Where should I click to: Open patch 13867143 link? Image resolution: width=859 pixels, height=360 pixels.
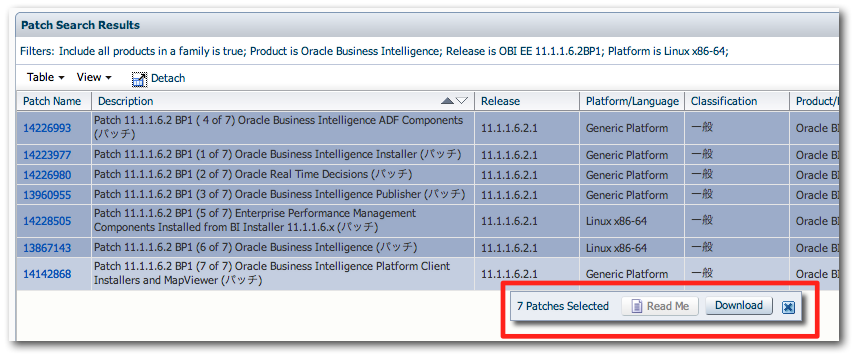tap(47, 248)
